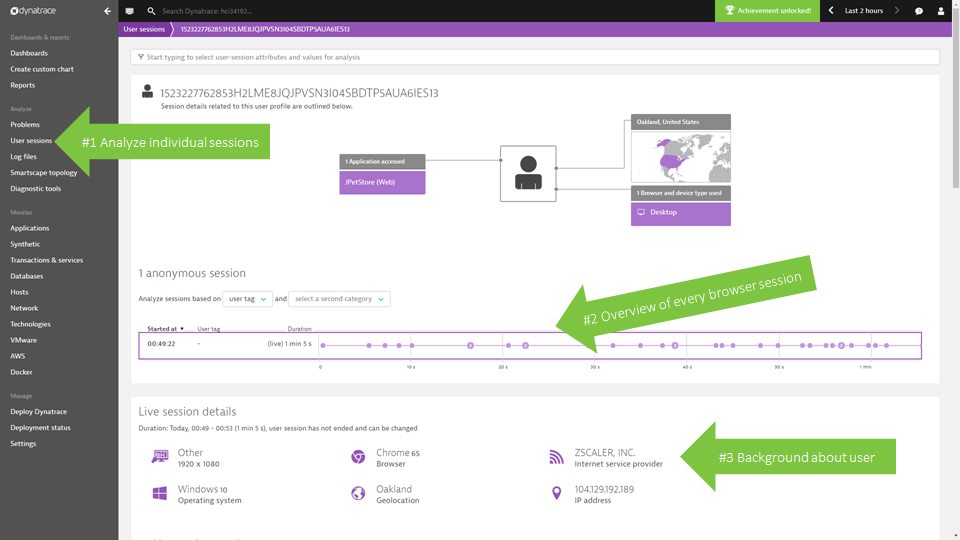Viewport: 960px width, 540px height.
Task: Collapse sidebar with back arrow icon
Action: [107, 11]
